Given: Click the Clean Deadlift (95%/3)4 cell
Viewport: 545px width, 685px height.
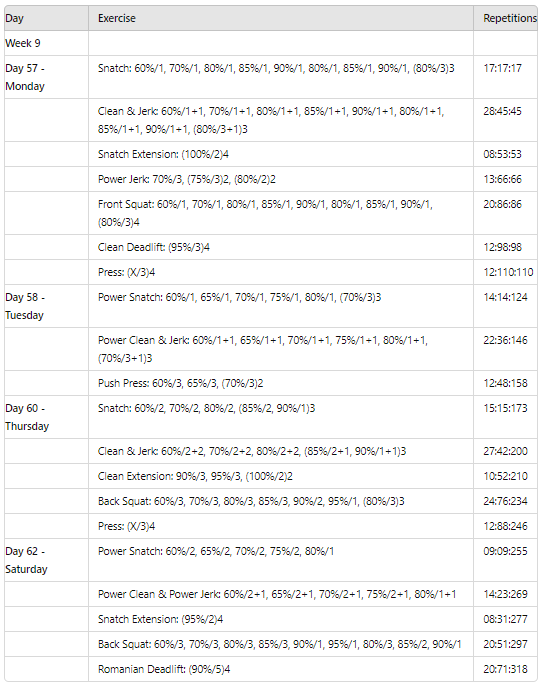Looking at the screenshot, I should 281,247.
